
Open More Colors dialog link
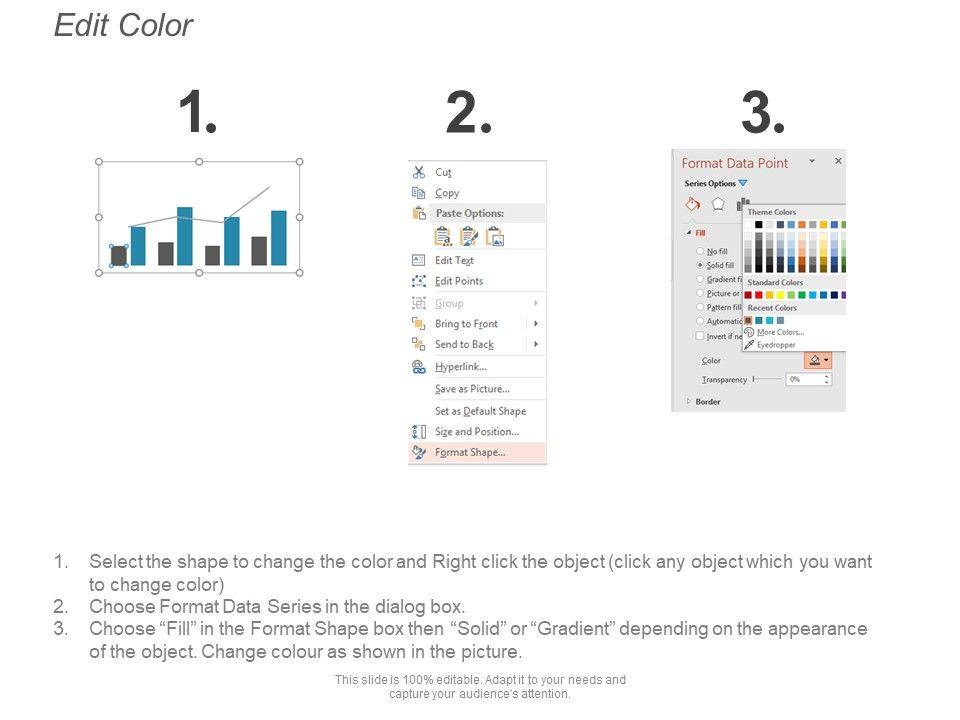point(779,332)
